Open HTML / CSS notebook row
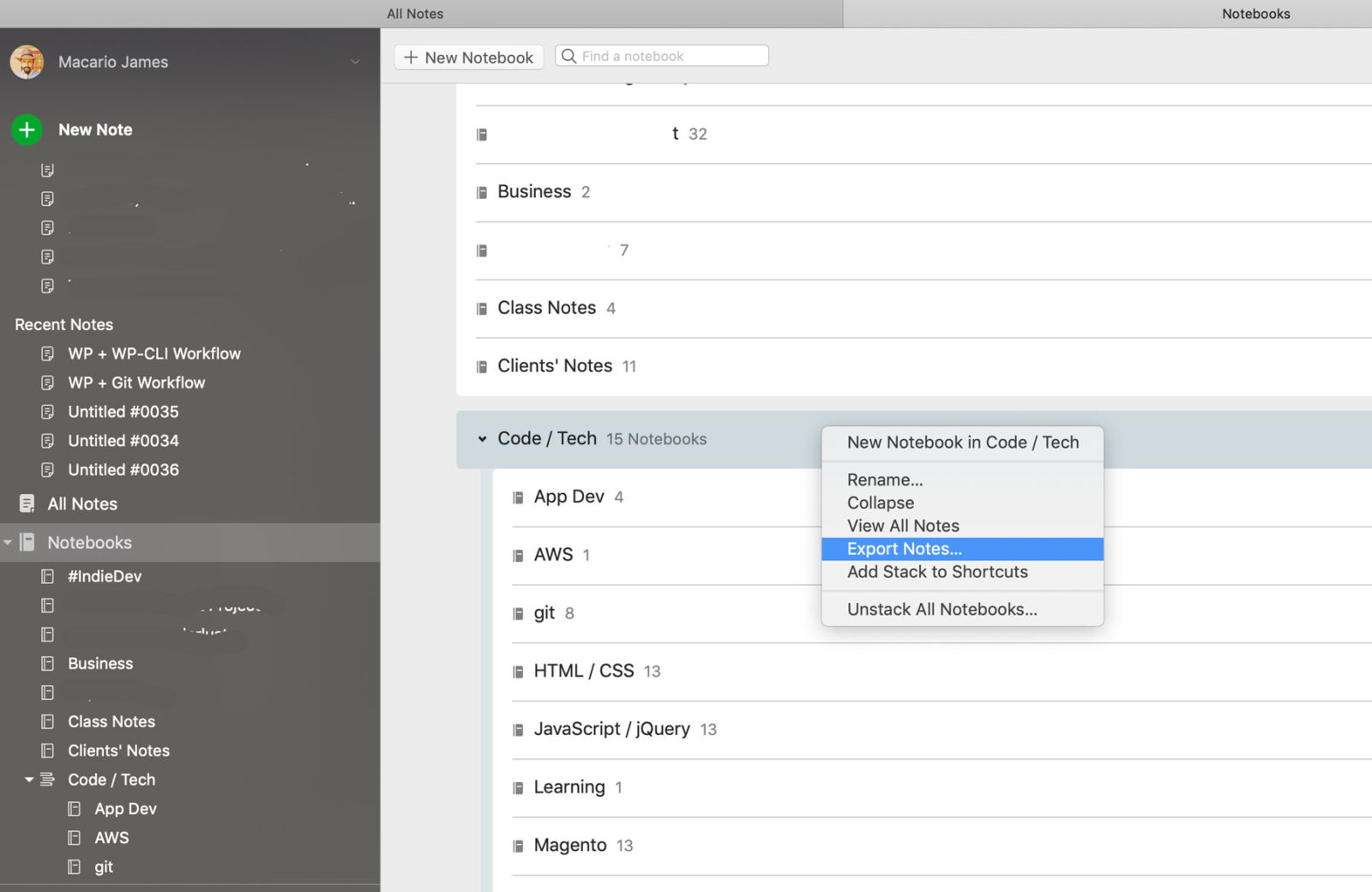The height and width of the screenshot is (892, 1372). pyautogui.click(x=942, y=672)
